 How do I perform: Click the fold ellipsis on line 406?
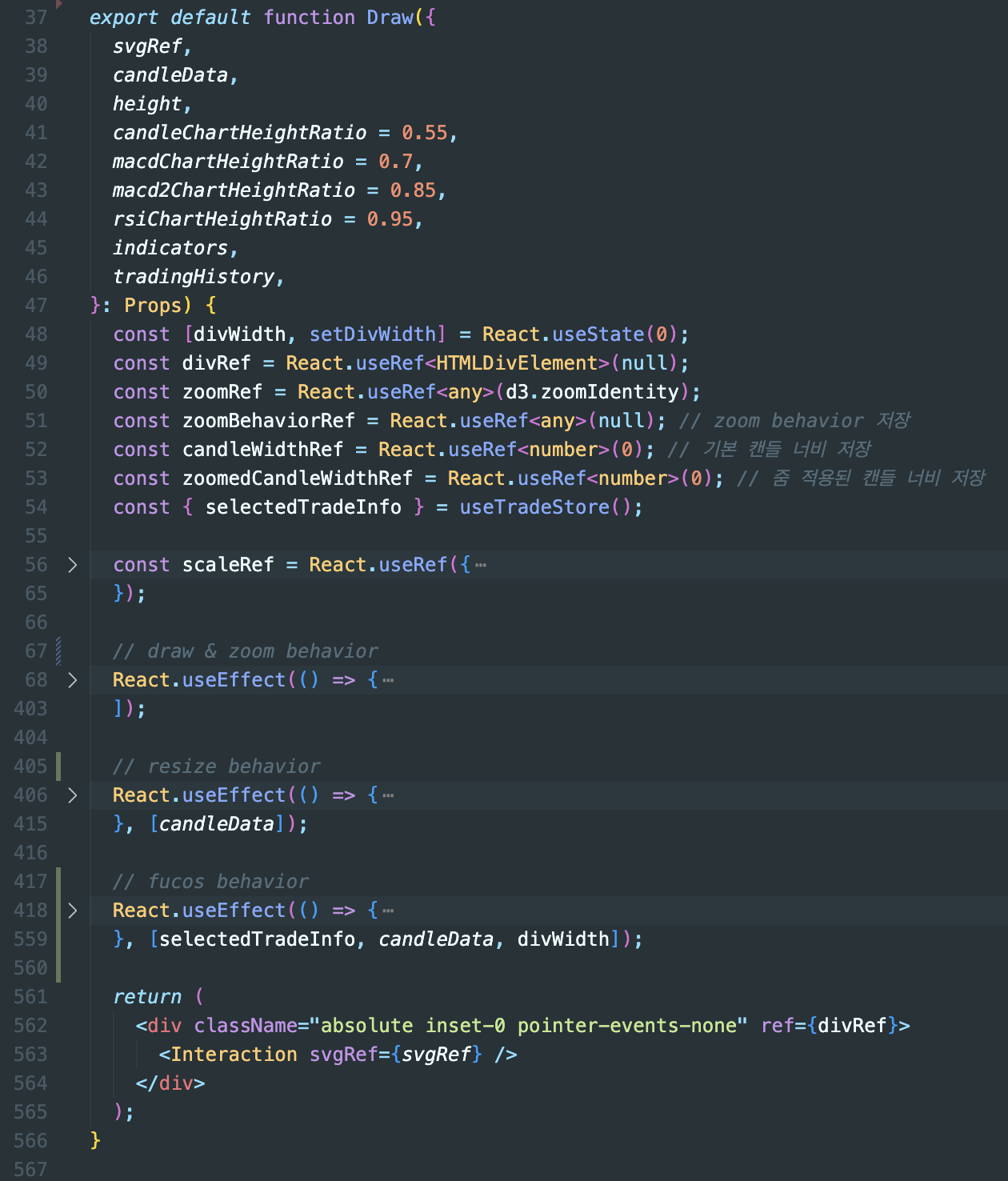pyautogui.click(x=388, y=795)
